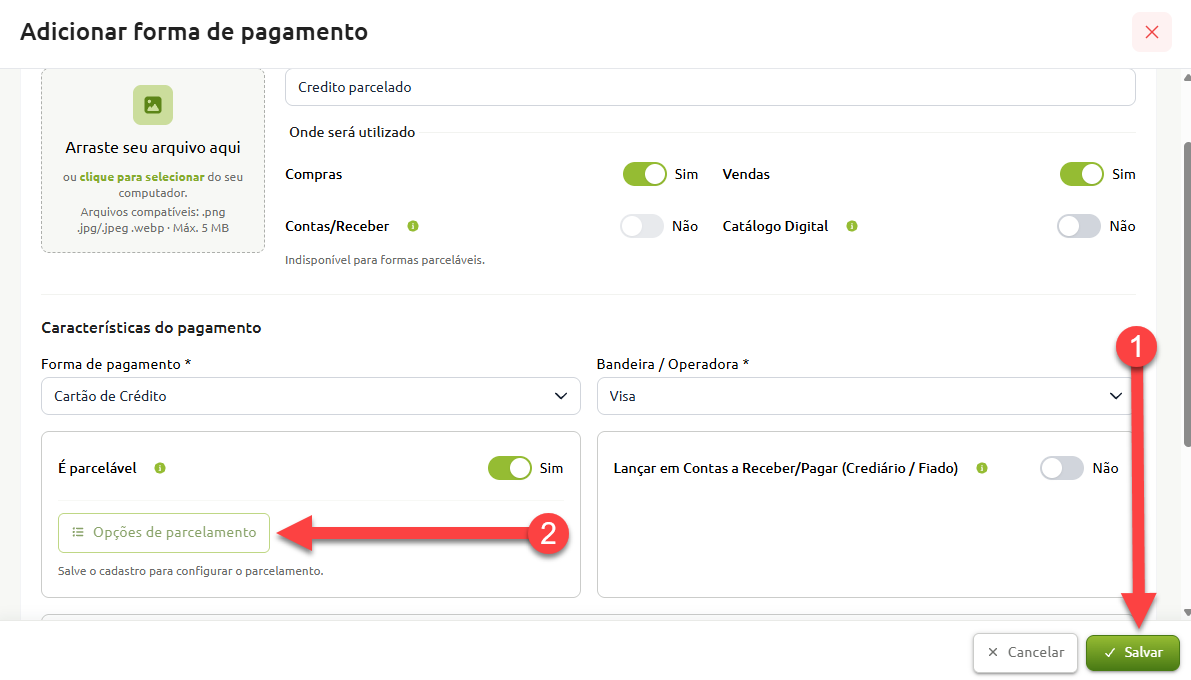Click the É parcelável info icon
Screen dimensions: 1191x680
(160, 468)
